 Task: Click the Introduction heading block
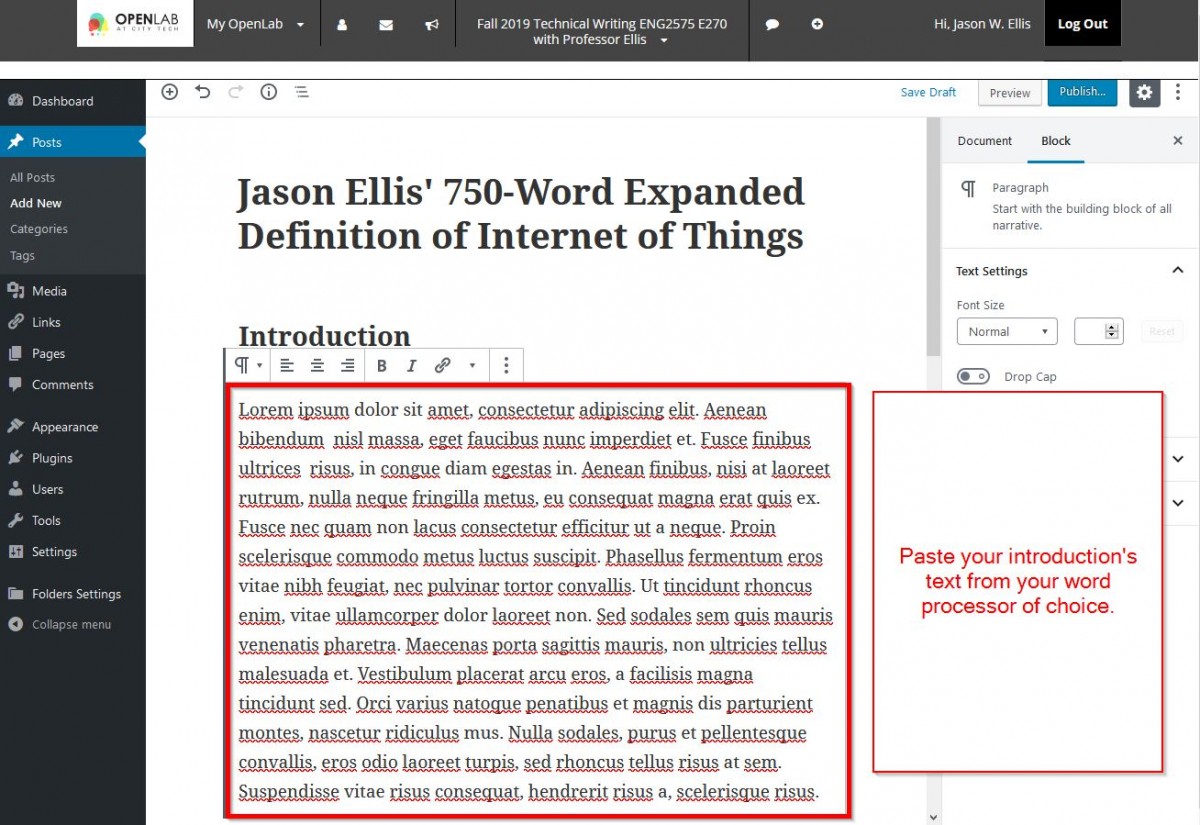pyautogui.click(x=324, y=334)
